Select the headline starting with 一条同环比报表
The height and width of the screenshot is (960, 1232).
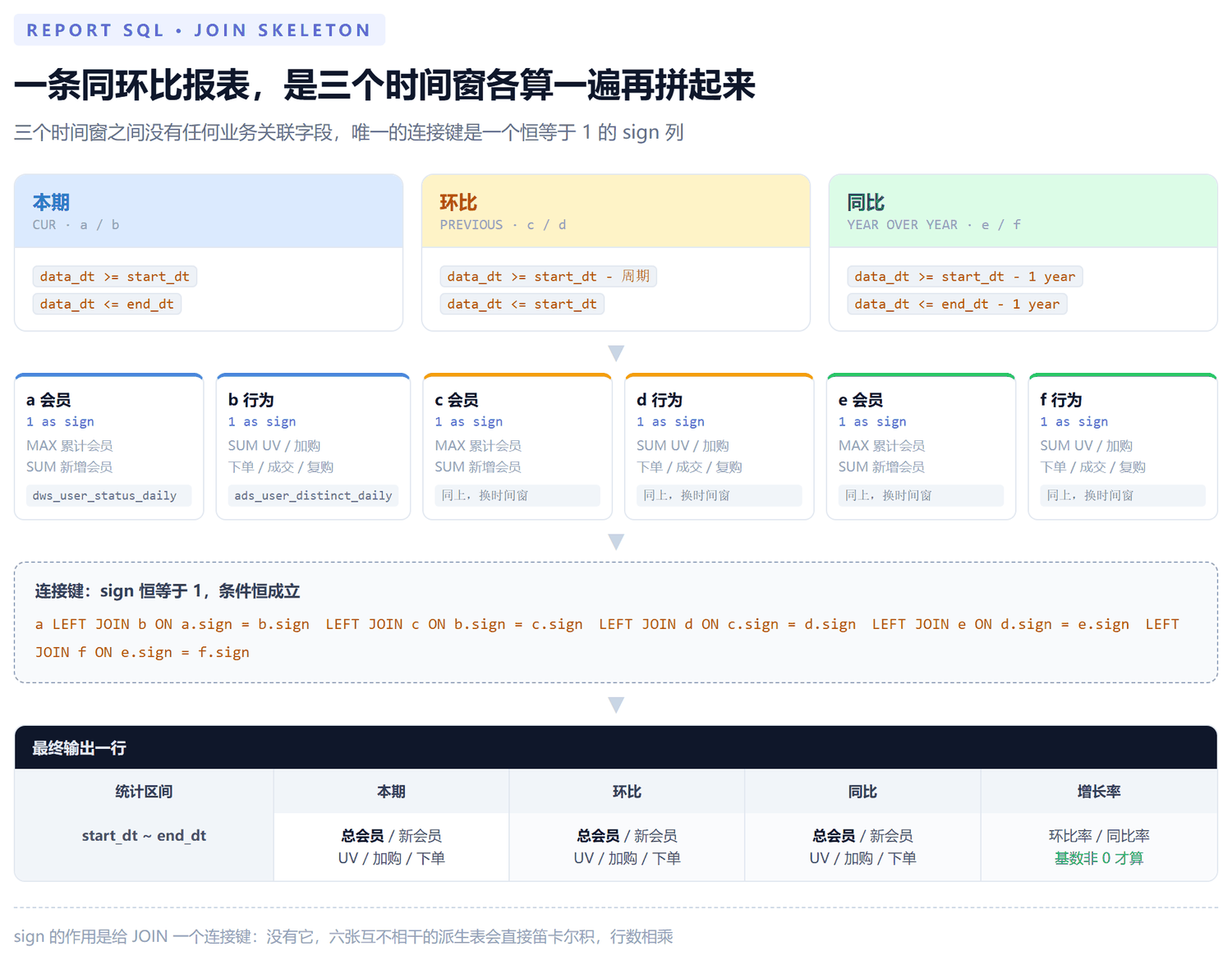[x=384, y=85]
